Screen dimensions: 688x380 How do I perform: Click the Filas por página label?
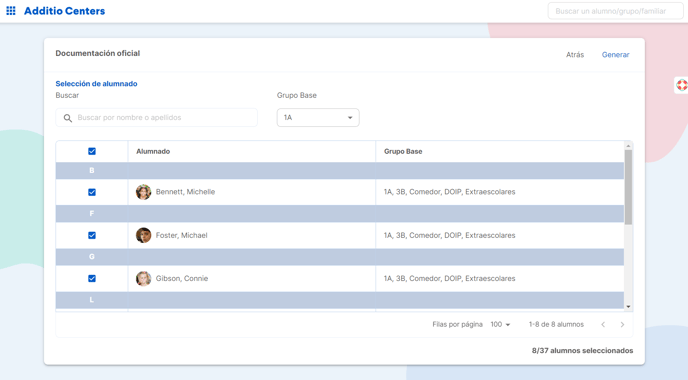click(457, 325)
